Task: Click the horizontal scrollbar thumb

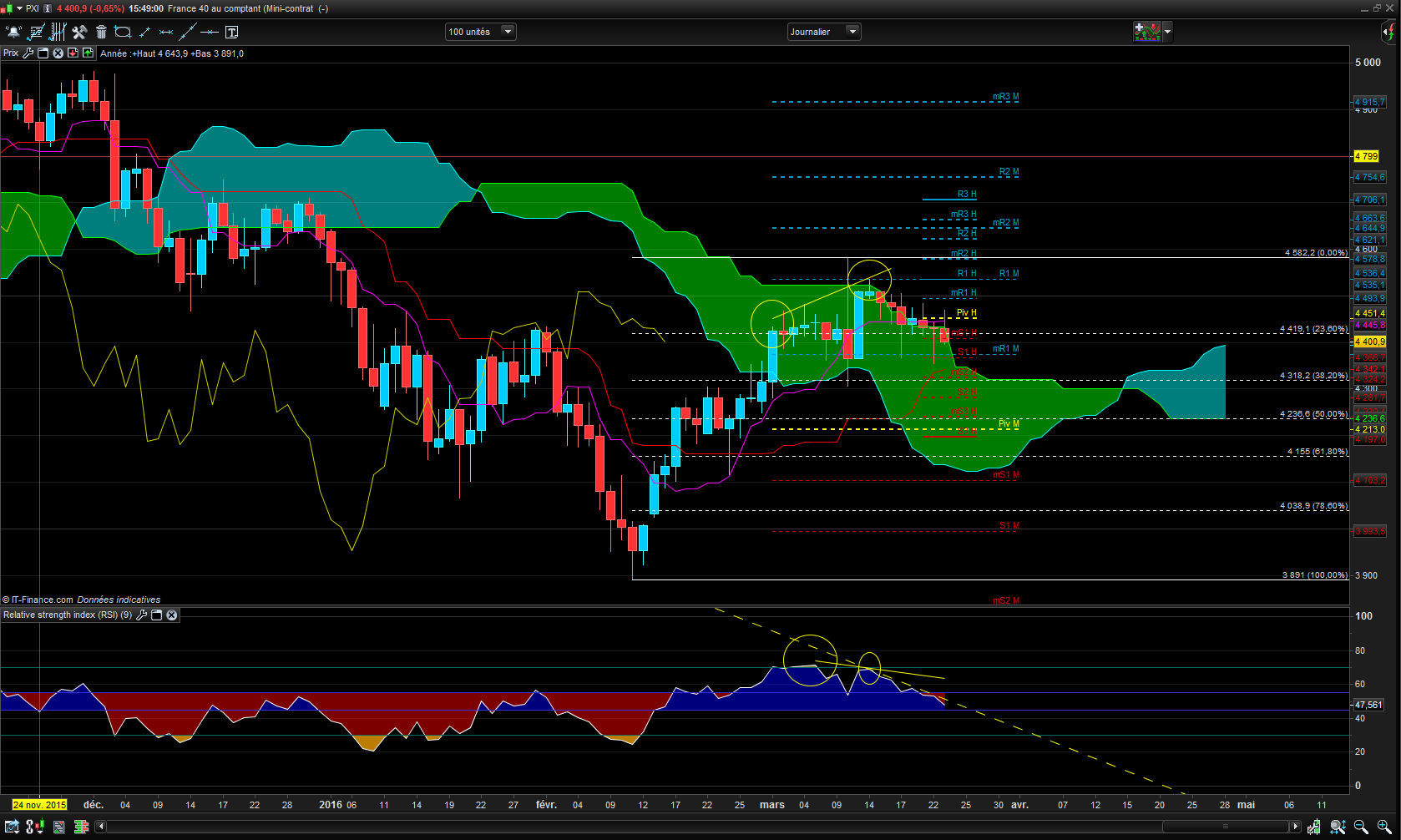Action: pos(1226,827)
